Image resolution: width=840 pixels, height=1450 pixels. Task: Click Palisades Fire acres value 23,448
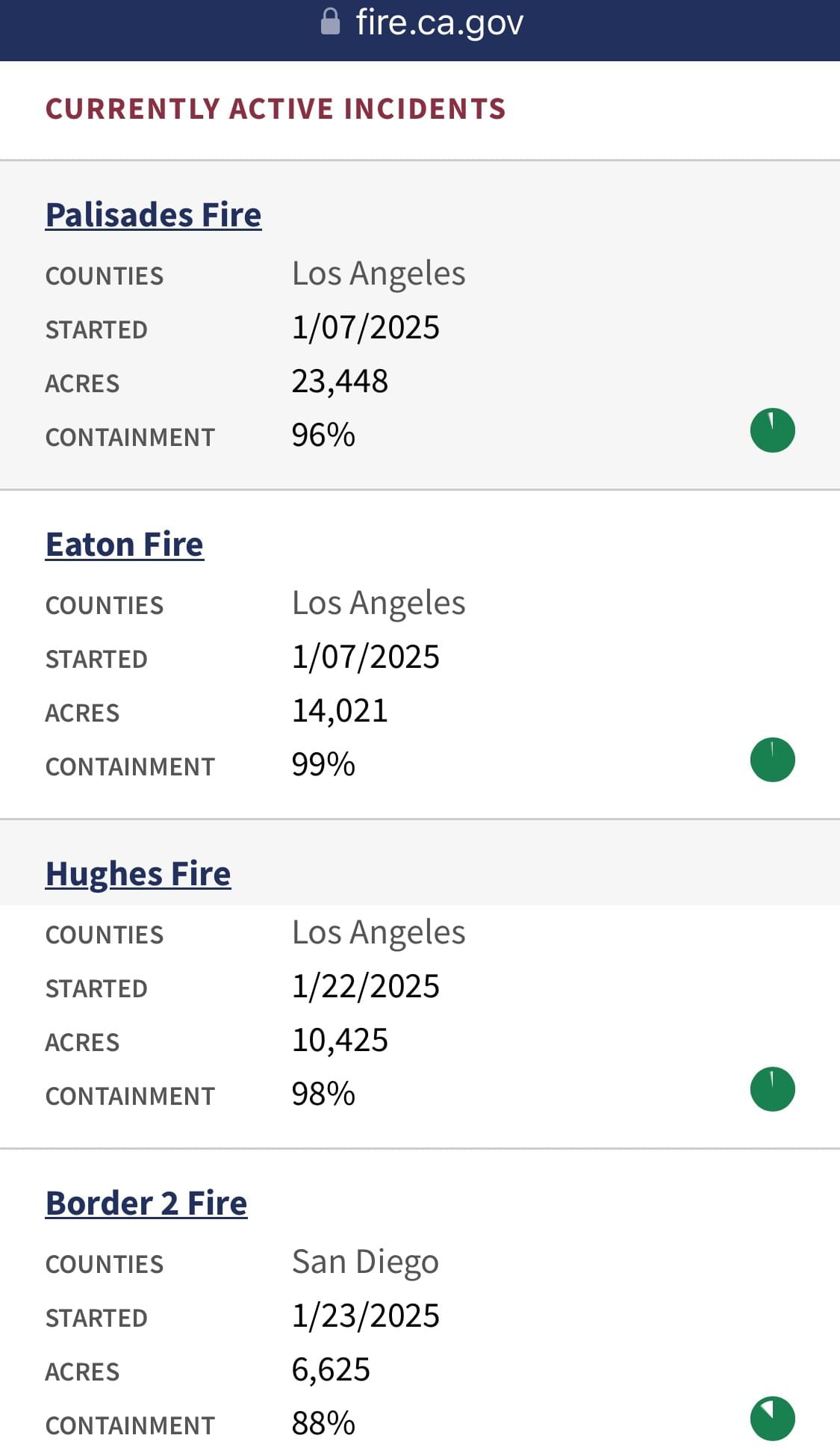(x=340, y=382)
